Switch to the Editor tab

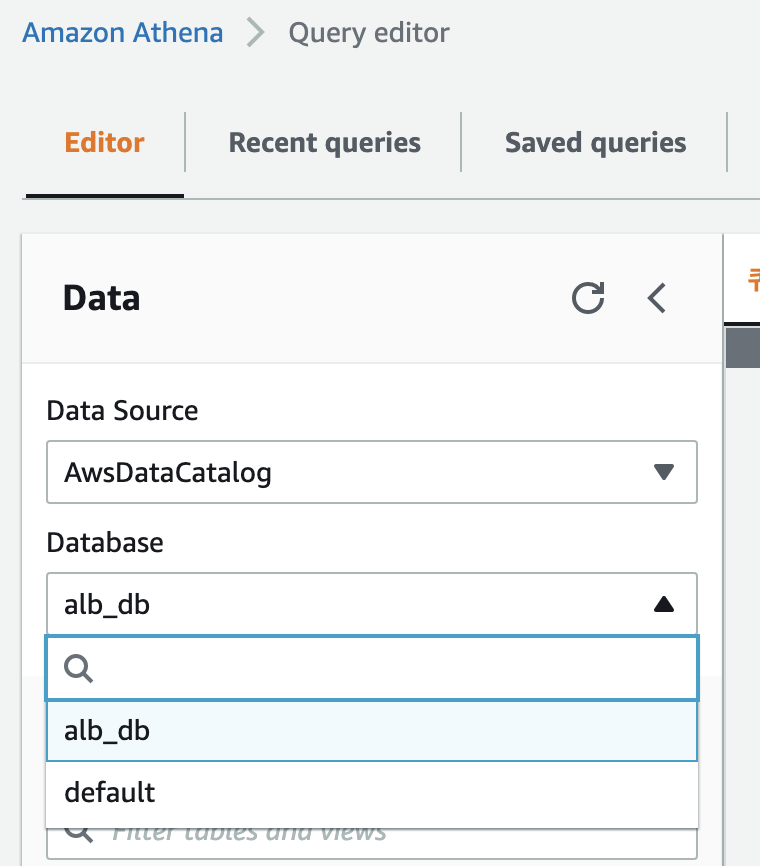click(105, 142)
